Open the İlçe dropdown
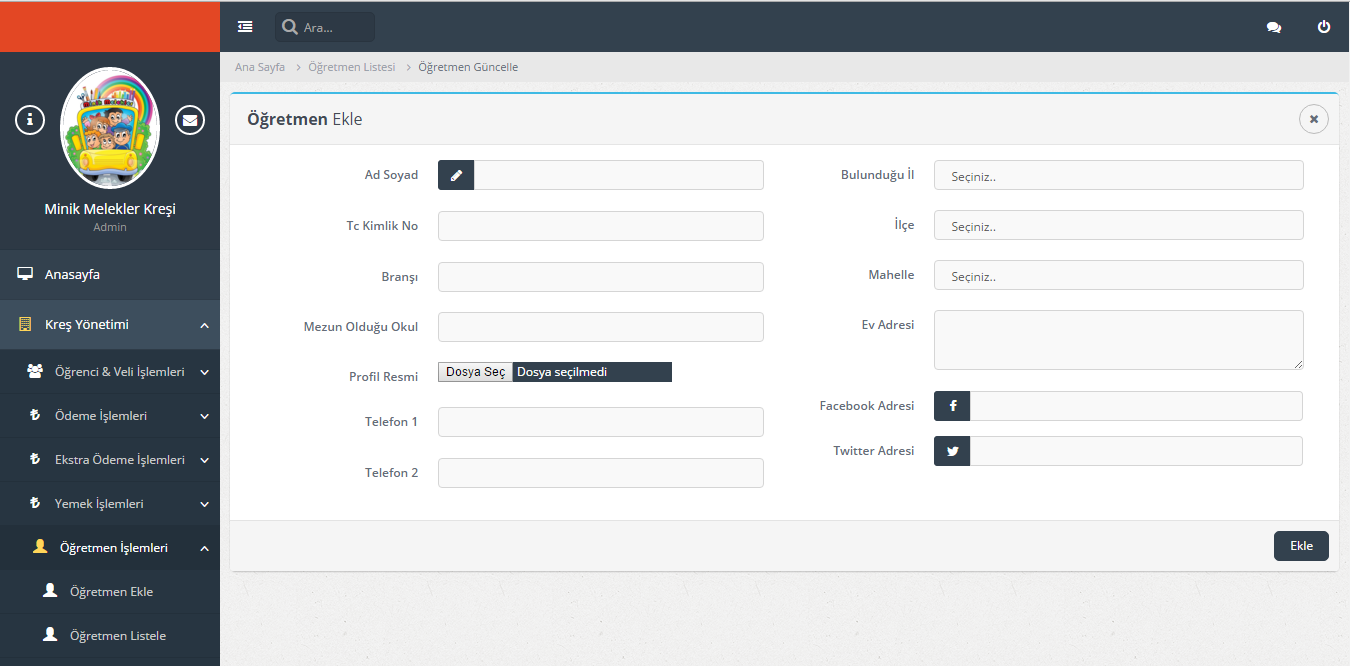Screen dimensions: 1350x666 coord(1118,225)
